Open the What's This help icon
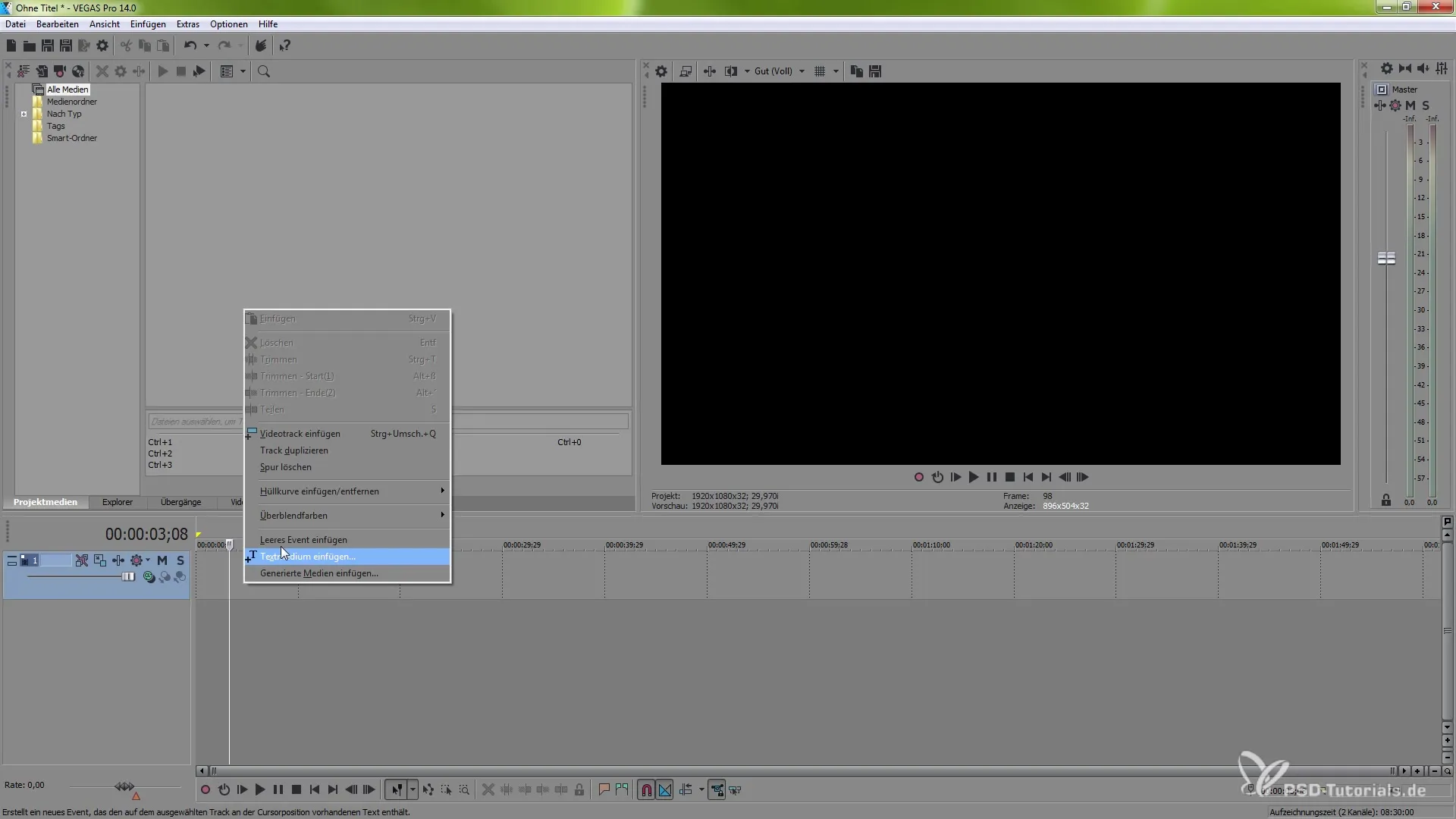 (284, 46)
